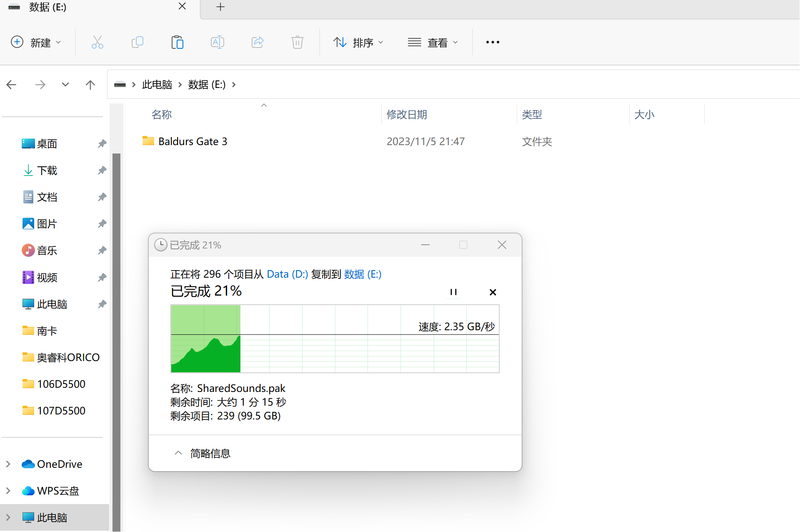The width and height of the screenshot is (800, 532).
Task: Sort by 大小 column header
Action: (x=644, y=115)
